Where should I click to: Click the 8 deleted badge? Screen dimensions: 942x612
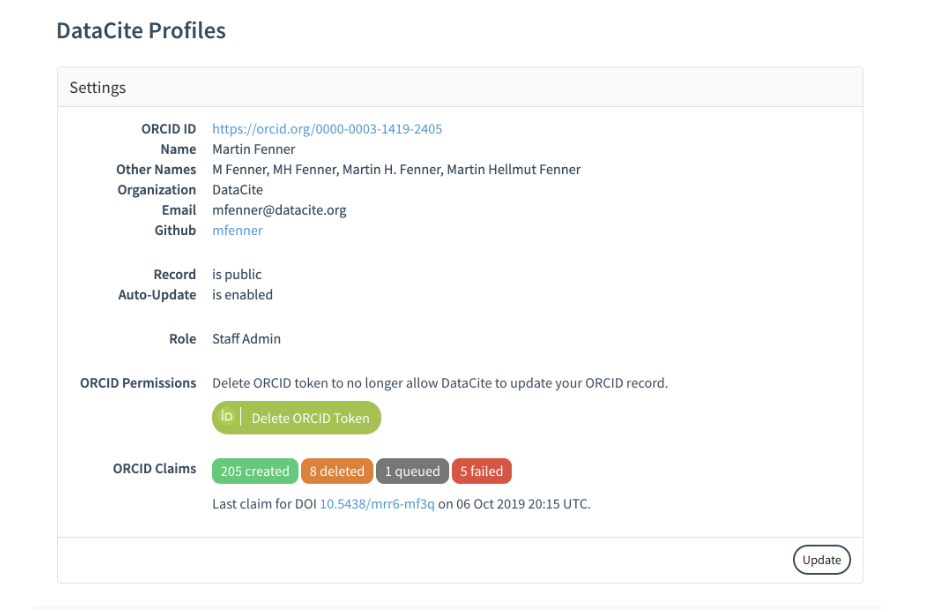pyautogui.click(x=337, y=471)
